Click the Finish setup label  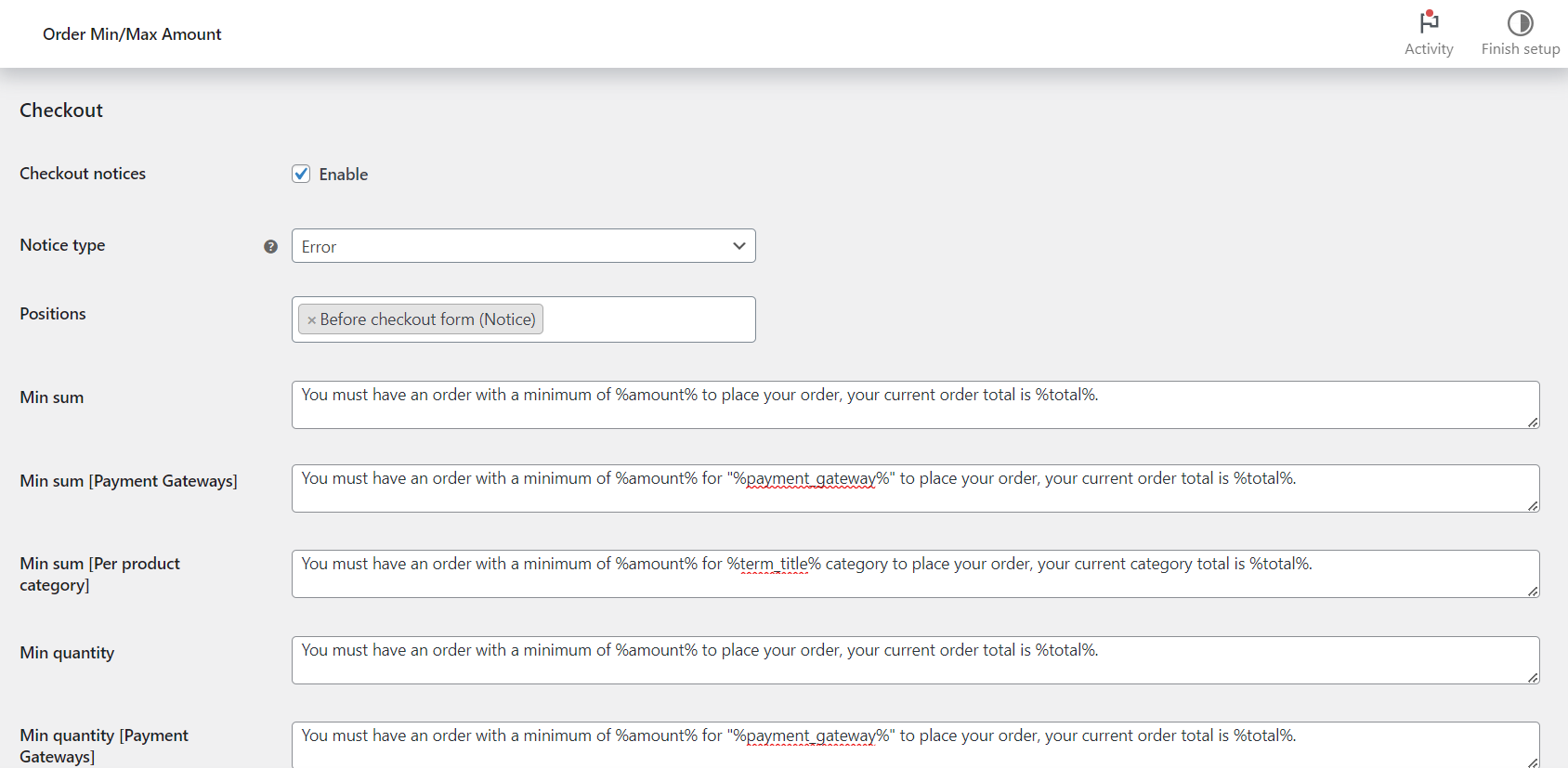[x=1520, y=49]
